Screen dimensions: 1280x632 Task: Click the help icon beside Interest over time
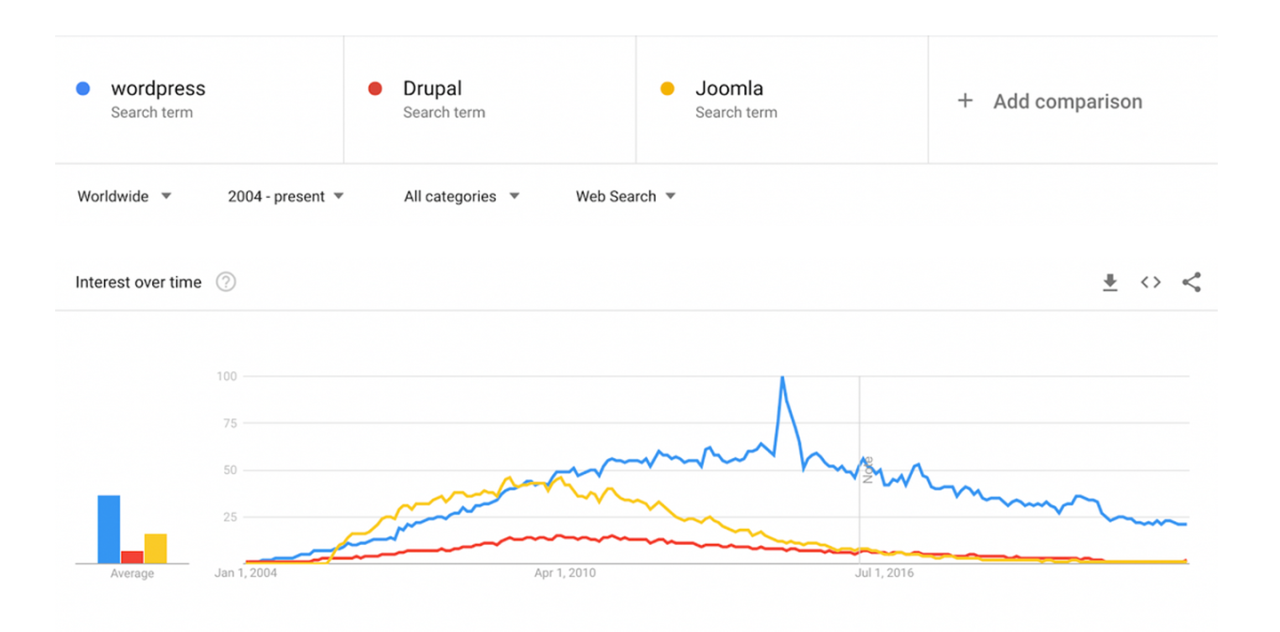tap(226, 282)
